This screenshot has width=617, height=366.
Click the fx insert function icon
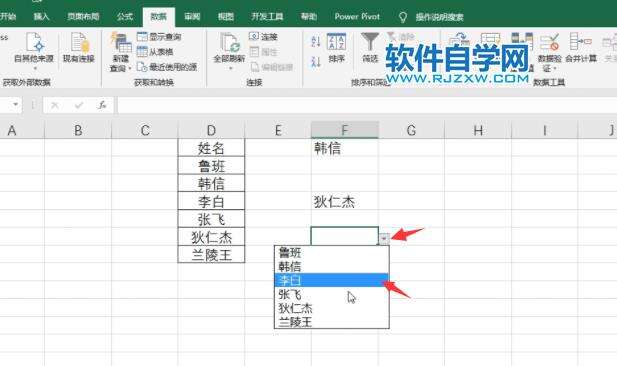pos(102,105)
